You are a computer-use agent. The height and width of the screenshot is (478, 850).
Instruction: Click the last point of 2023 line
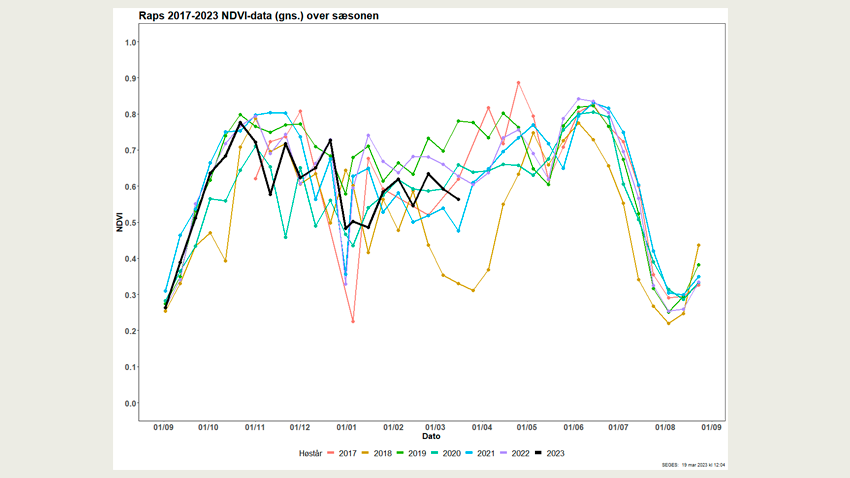pos(458,199)
